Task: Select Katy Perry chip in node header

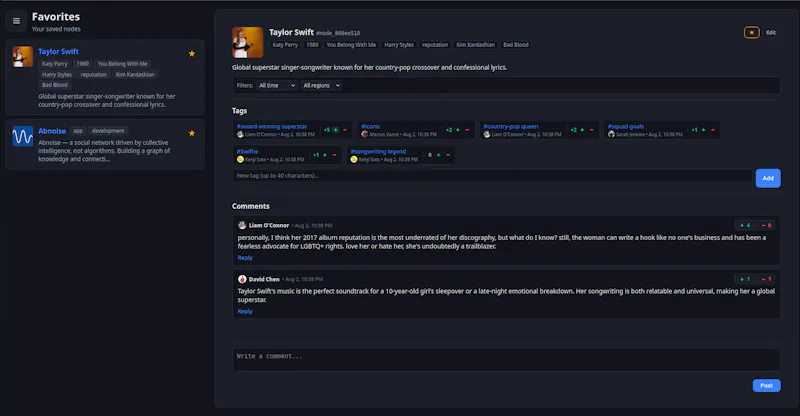Action: click(x=285, y=45)
